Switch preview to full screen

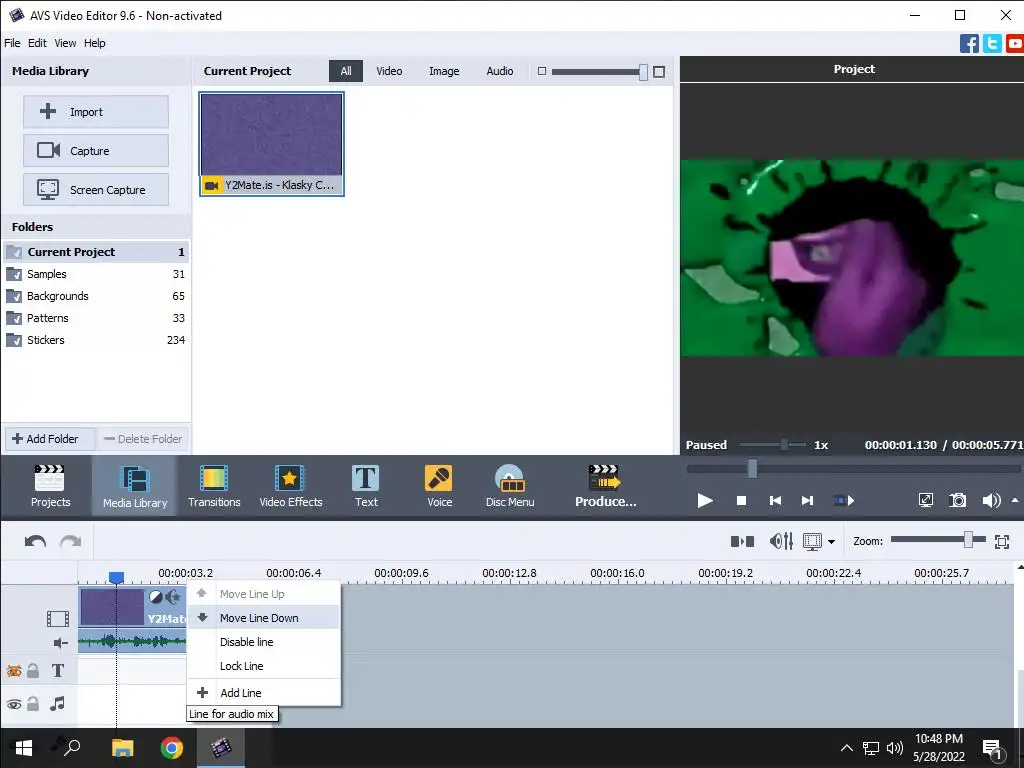coord(925,500)
